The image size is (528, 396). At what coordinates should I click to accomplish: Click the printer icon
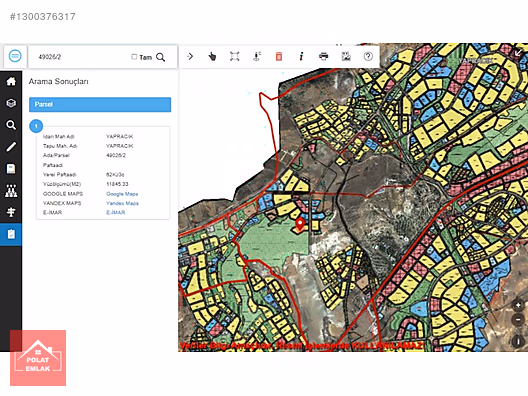tap(324, 56)
